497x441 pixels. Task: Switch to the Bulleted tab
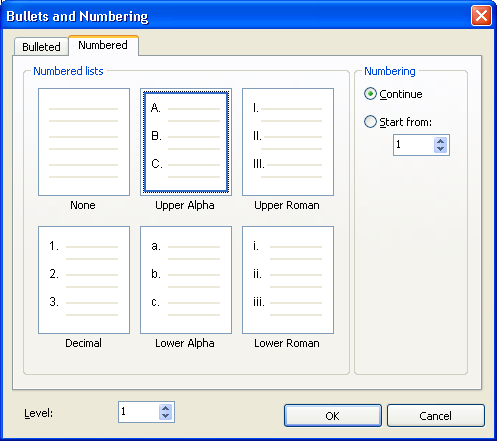click(41, 47)
